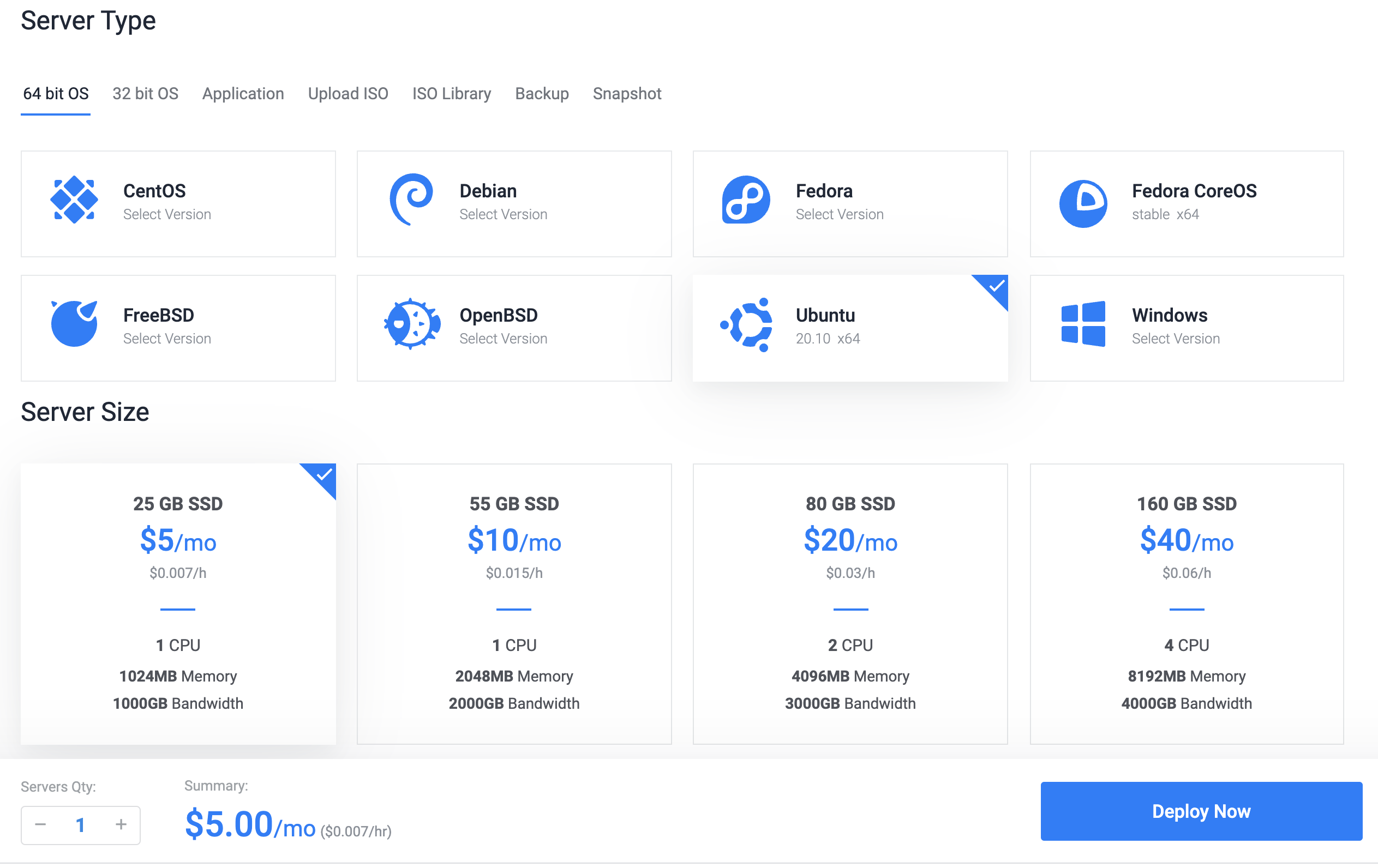
Task: Click the 4000GB Bandwidth text
Action: tap(1187, 703)
